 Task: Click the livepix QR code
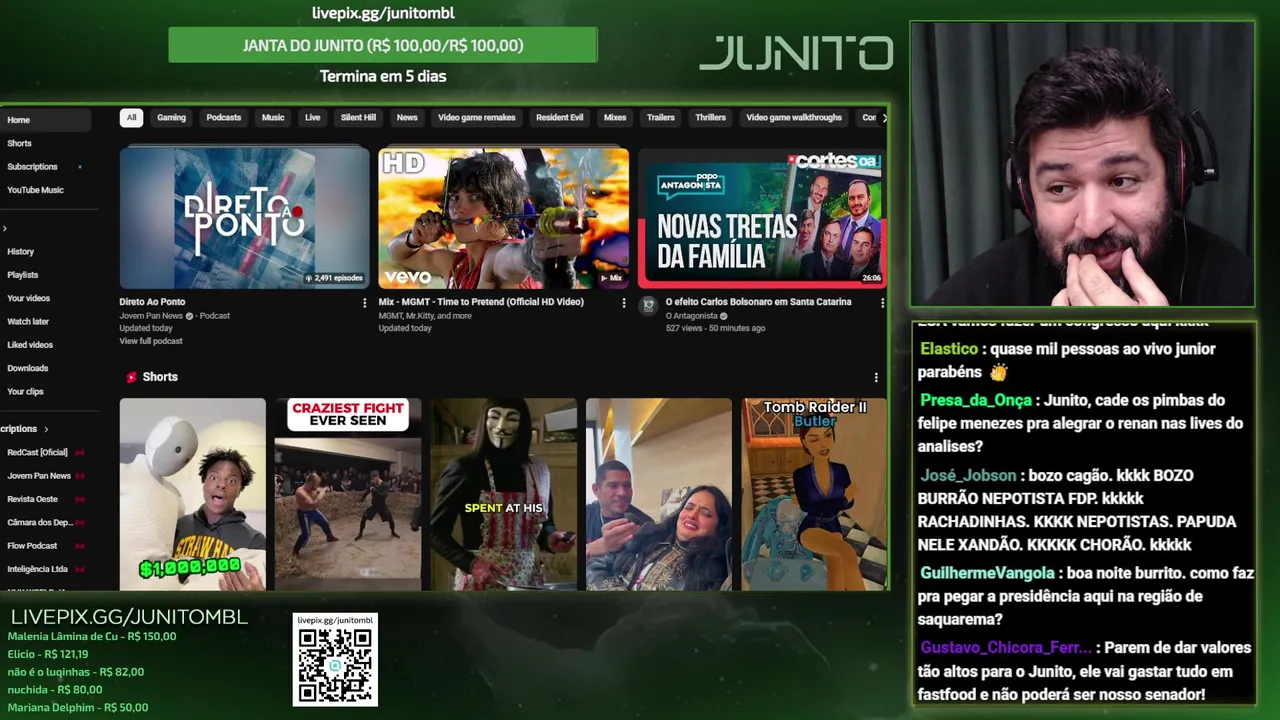coord(335,665)
